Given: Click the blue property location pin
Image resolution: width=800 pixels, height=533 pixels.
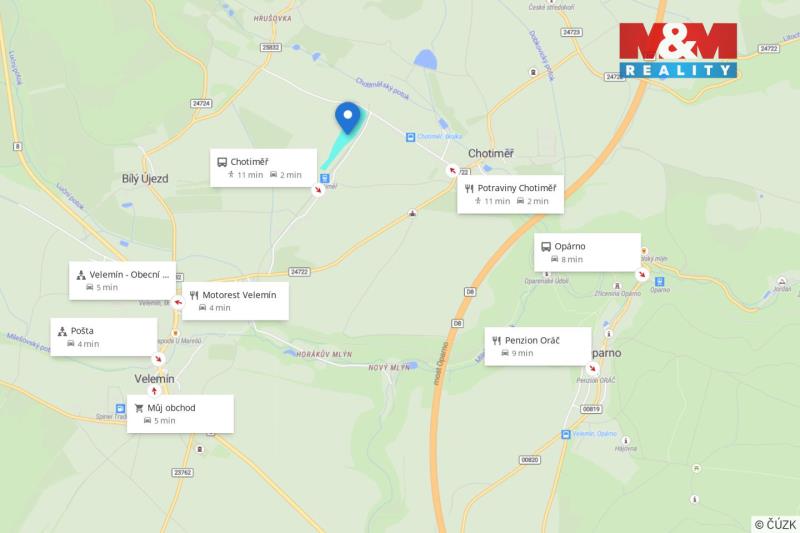Looking at the screenshot, I should click(x=347, y=118).
